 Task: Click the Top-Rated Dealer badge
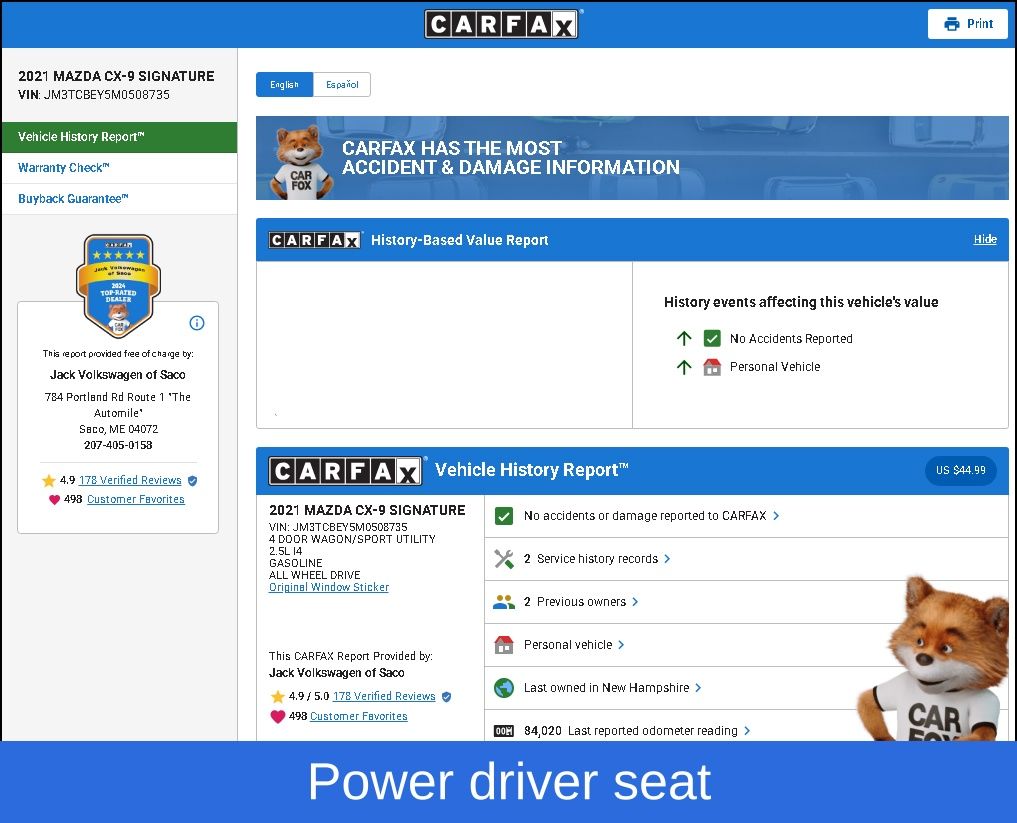click(x=118, y=287)
